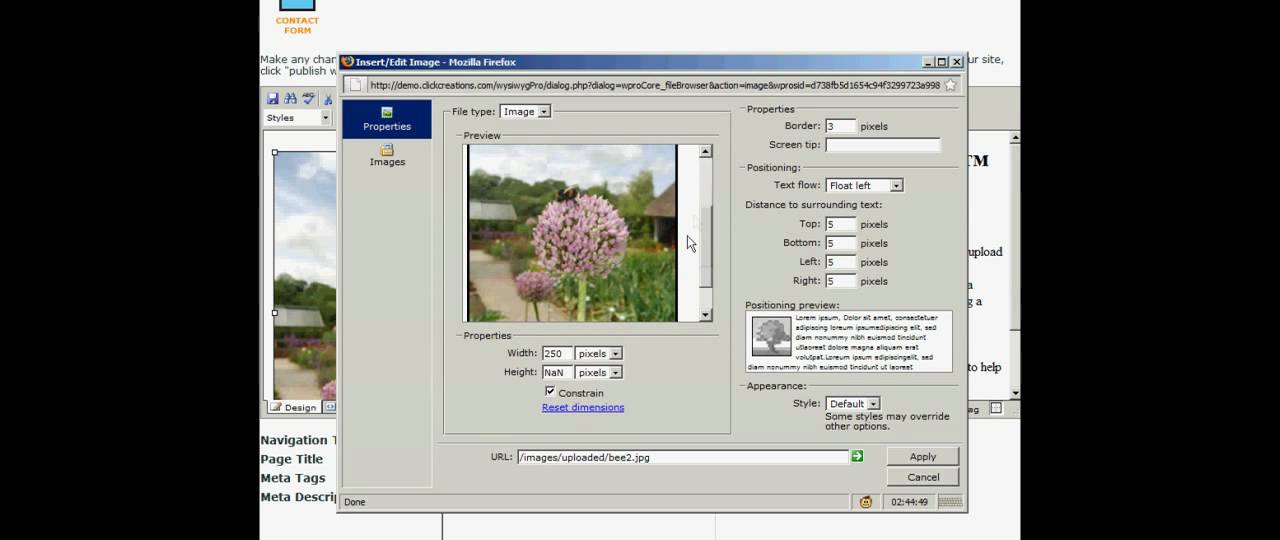Click the Reset dimensions link

[583, 407]
